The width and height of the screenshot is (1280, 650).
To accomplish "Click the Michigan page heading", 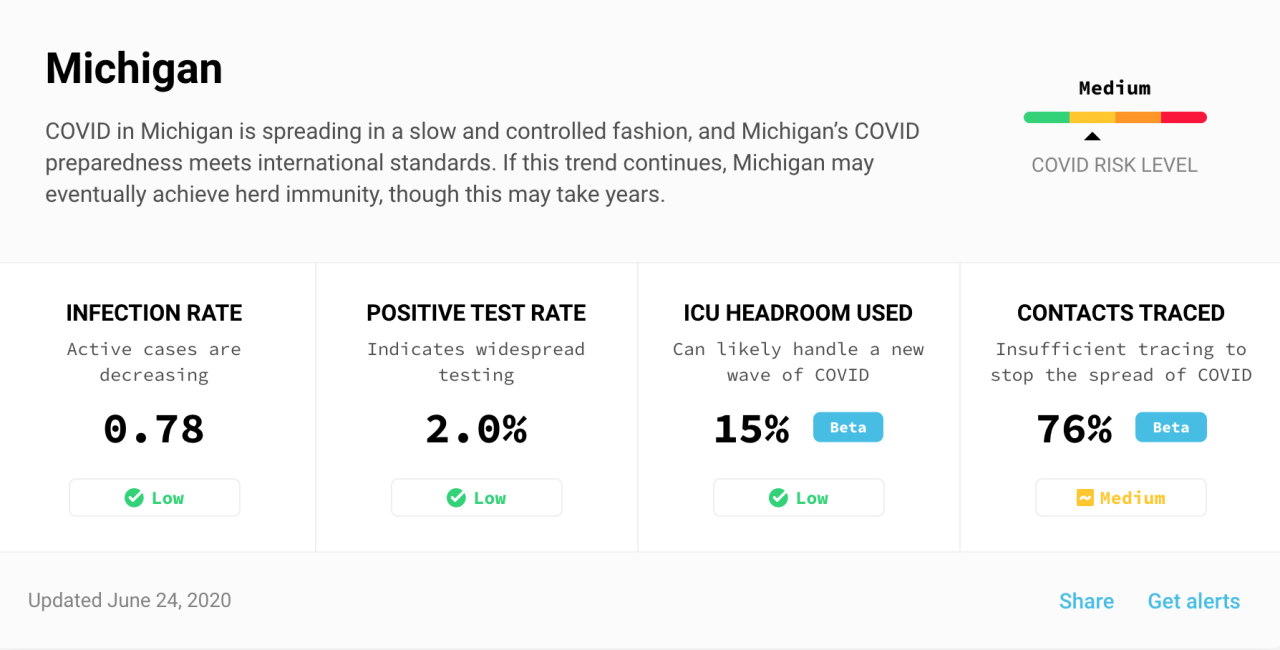I will [x=134, y=68].
